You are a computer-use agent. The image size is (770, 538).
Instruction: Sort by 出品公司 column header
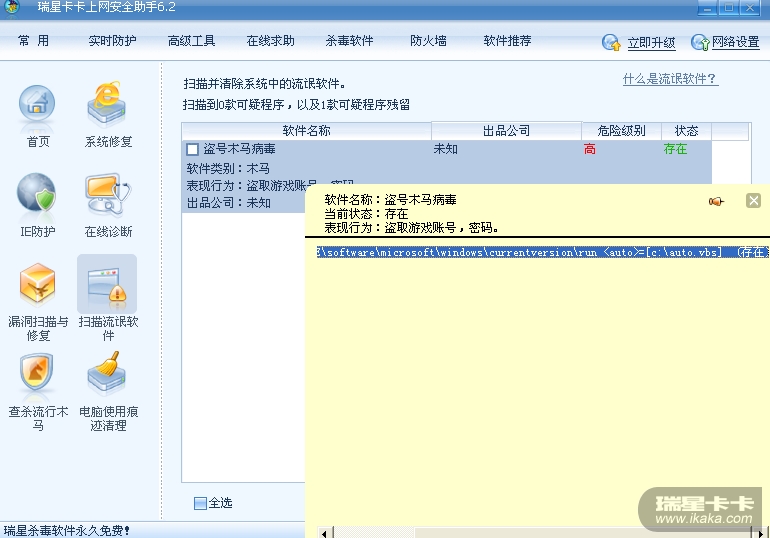506,131
